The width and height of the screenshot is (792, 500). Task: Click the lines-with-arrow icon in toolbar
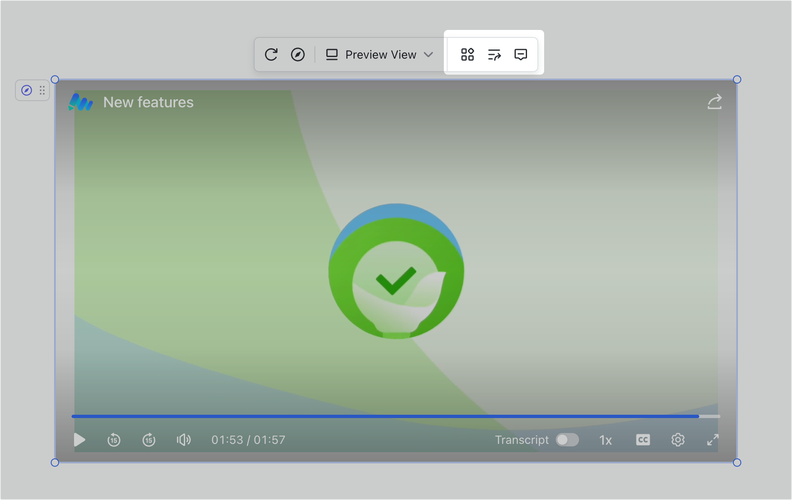point(494,55)
